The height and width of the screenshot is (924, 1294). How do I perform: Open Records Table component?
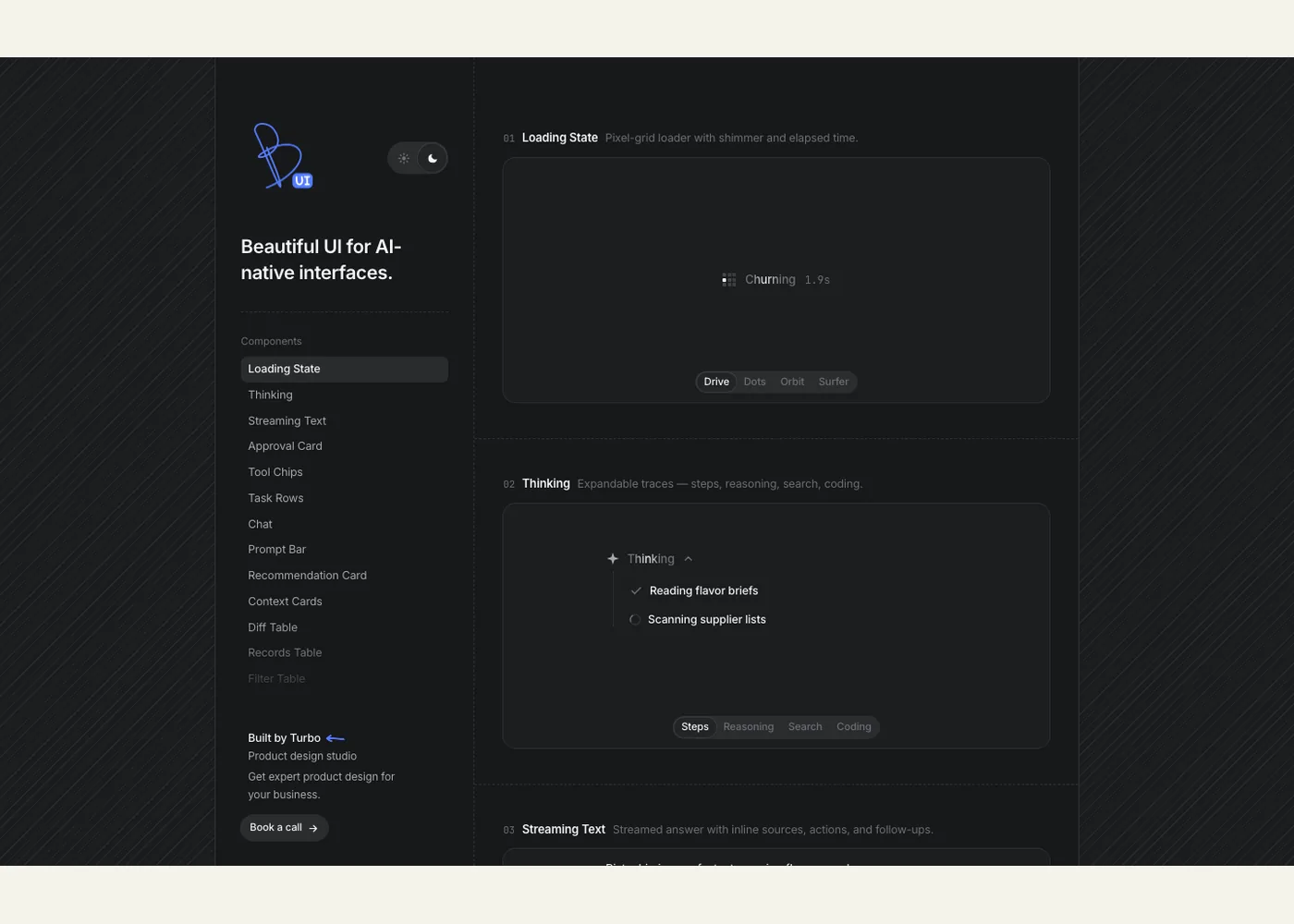click(345, 653)
